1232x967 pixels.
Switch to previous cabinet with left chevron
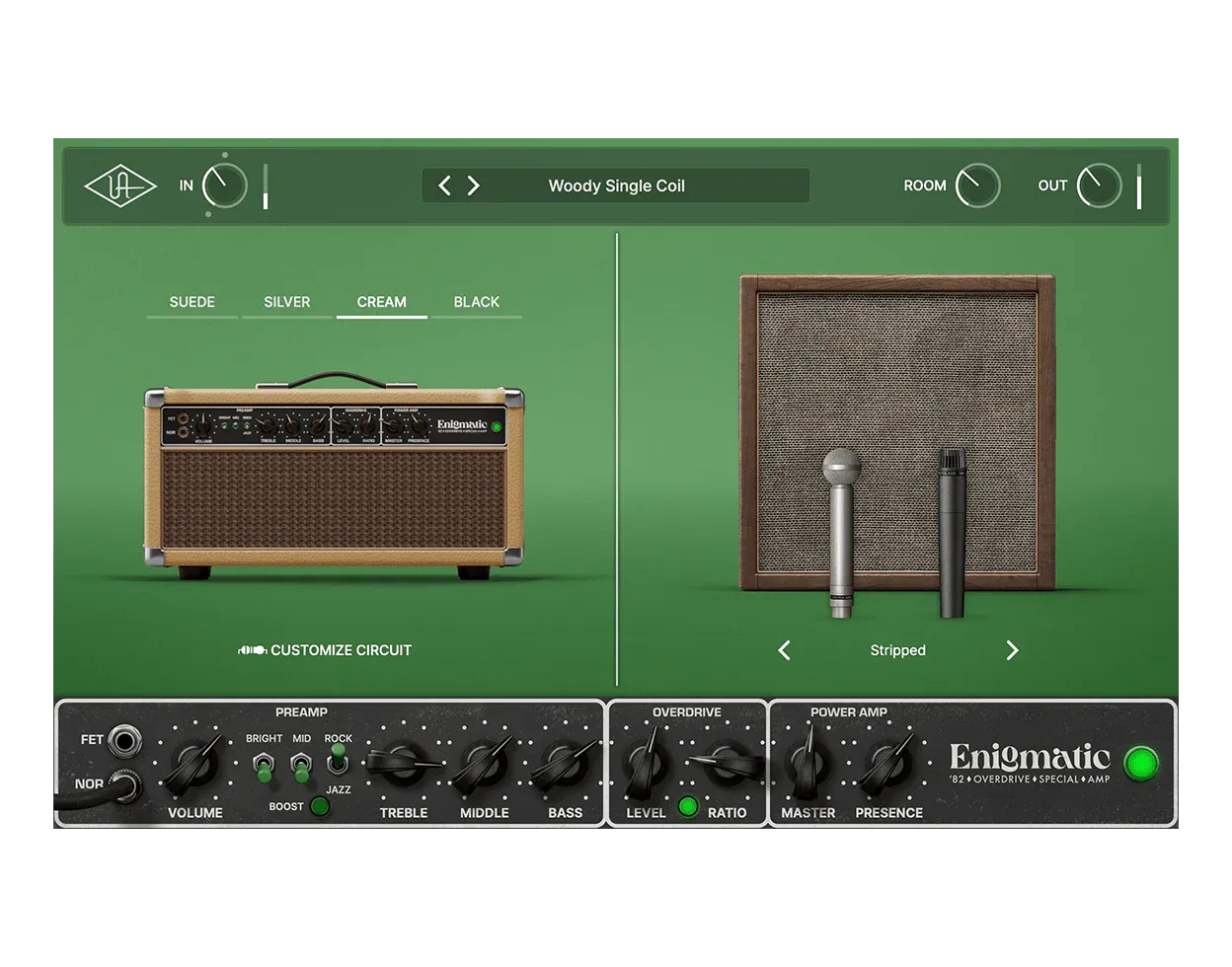(785, 650)
